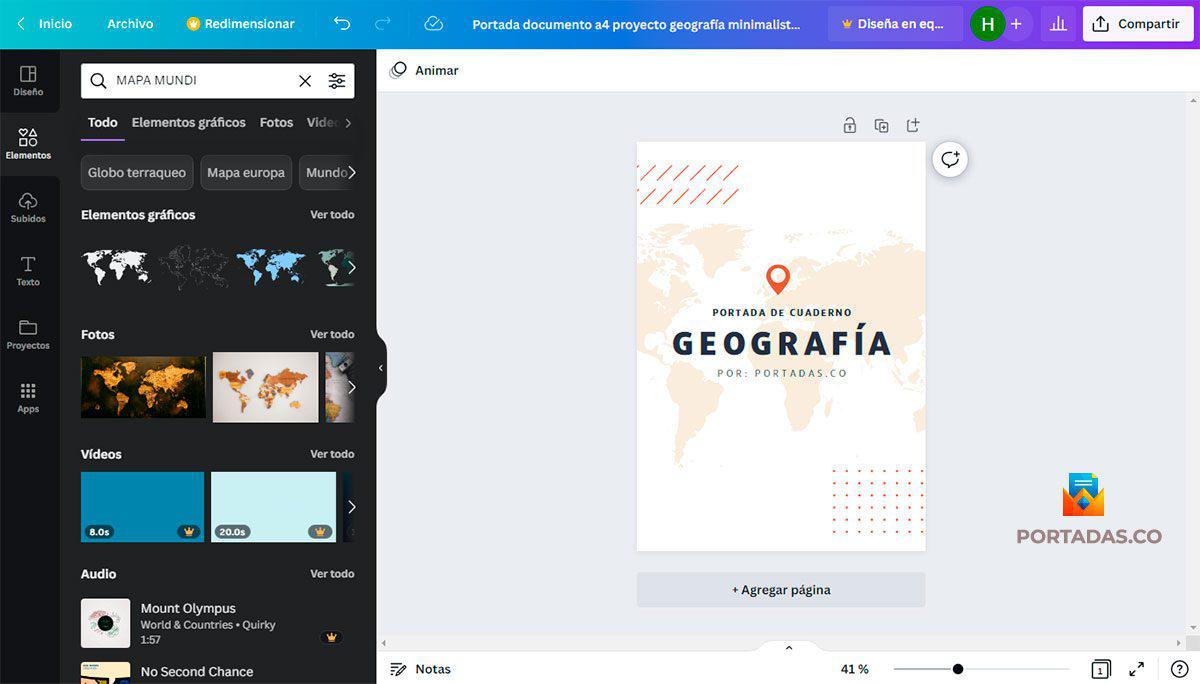The image size is (1200, 684).
Task: Duplicate the page using the copy icon
Action: (881, 125)
